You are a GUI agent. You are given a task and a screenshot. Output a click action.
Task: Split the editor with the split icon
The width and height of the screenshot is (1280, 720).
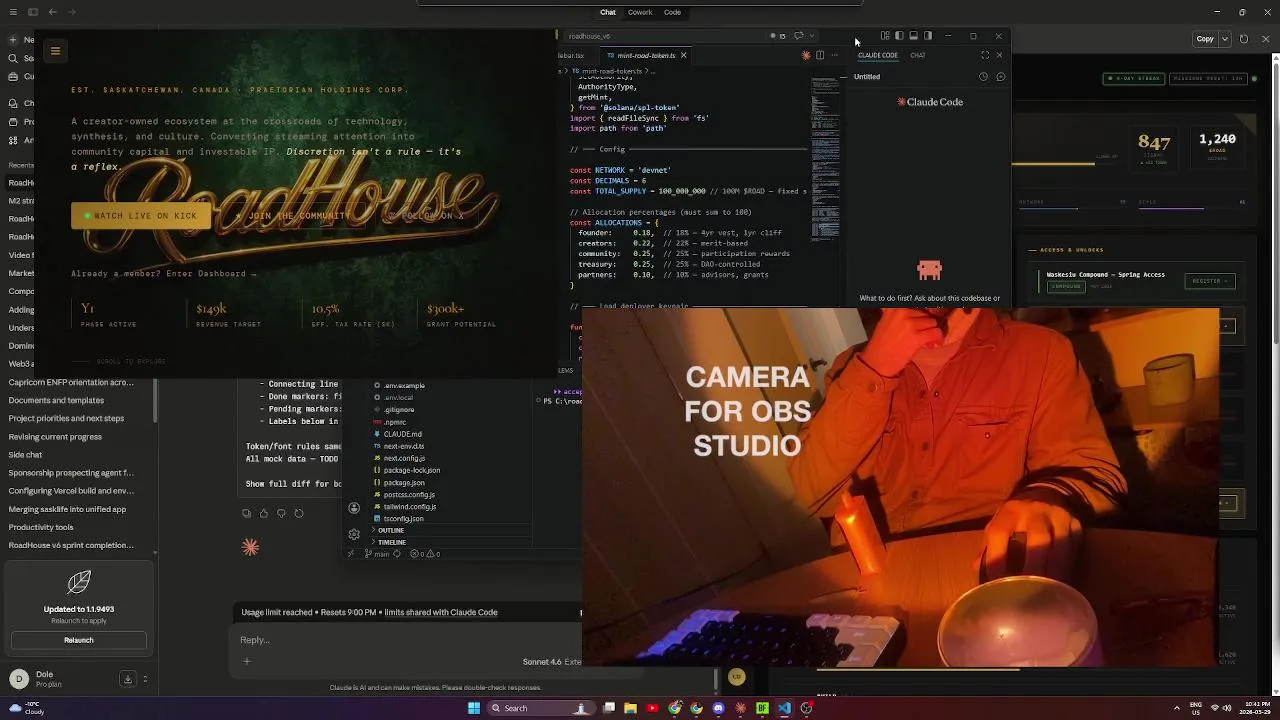click(x=820, y=56)
